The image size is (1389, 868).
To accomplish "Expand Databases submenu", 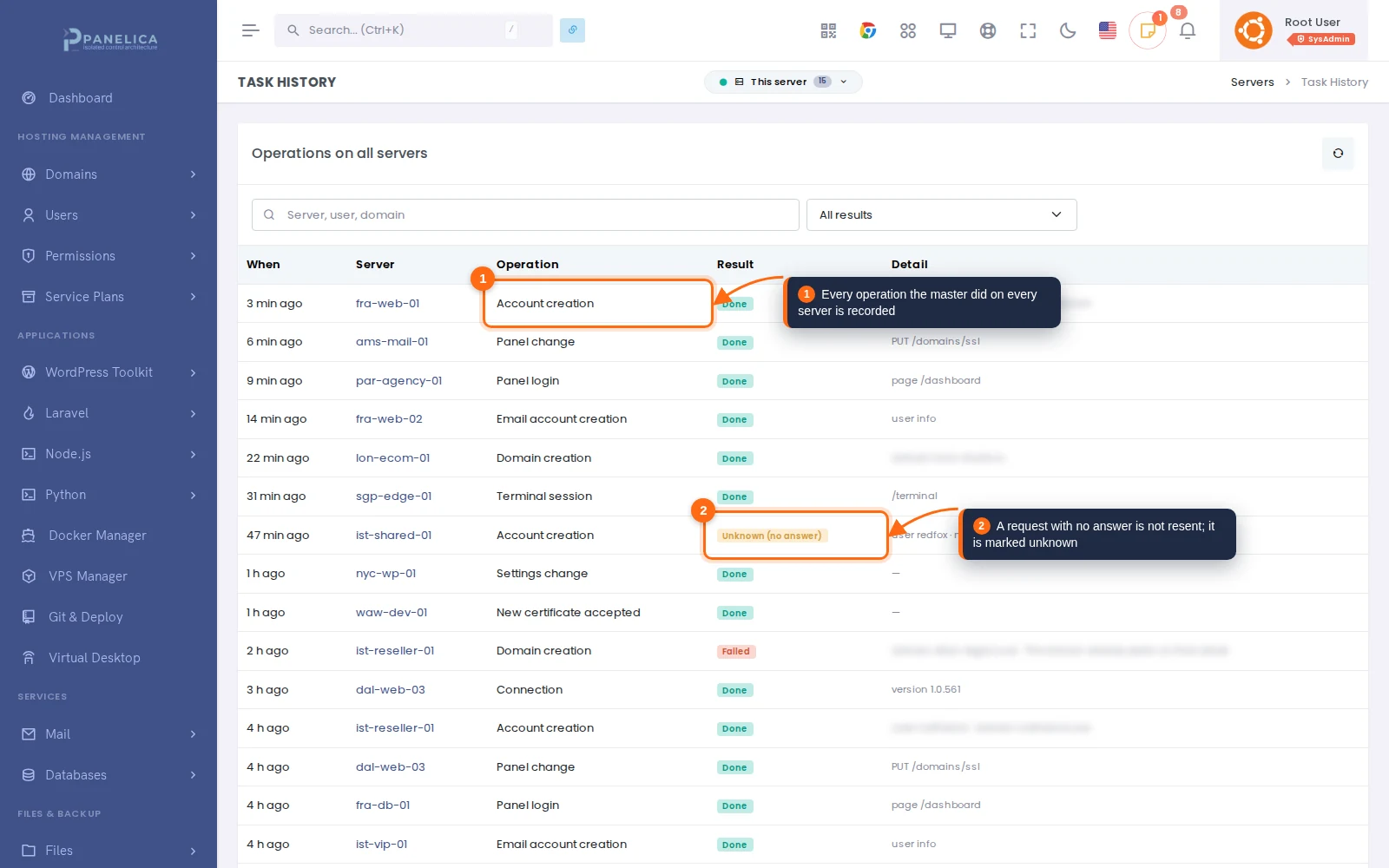I will (109, 775).
